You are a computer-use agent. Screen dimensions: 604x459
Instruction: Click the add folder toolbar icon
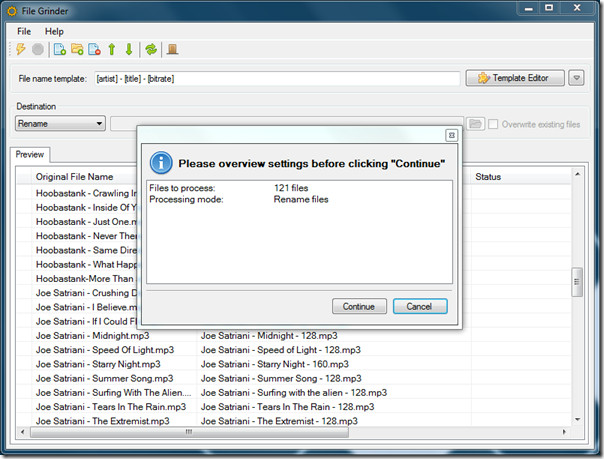tap(77, 49)
